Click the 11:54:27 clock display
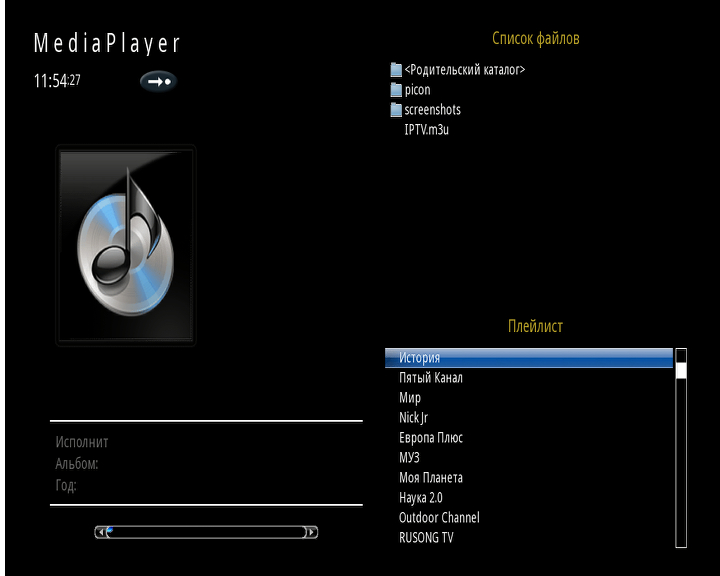This screenshot has width=720, height=576. click(x=57, y=81)
